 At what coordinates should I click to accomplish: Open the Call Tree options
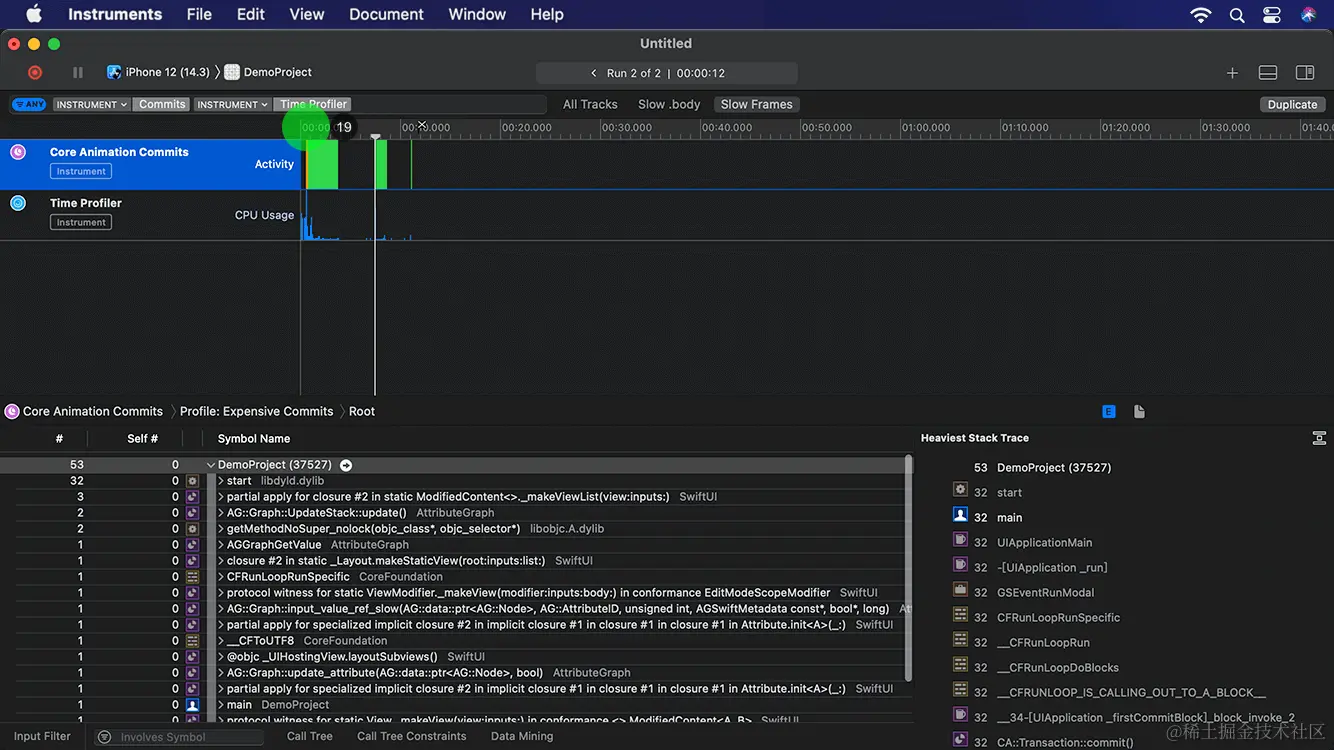click(x=310, y=737)
